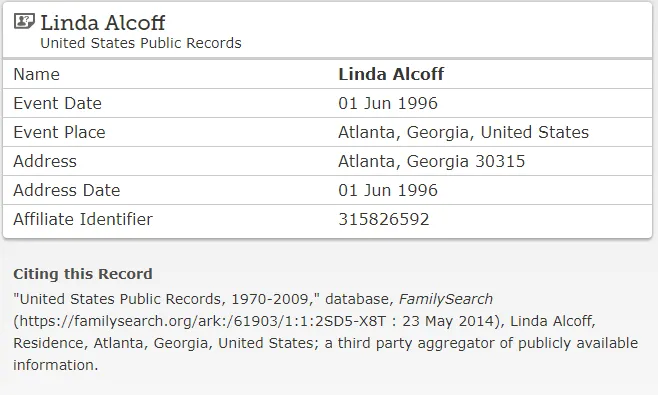Viewport: 658px width, 395px height.
Task: Click the Citing this Record heading
Action: [83, 274]
